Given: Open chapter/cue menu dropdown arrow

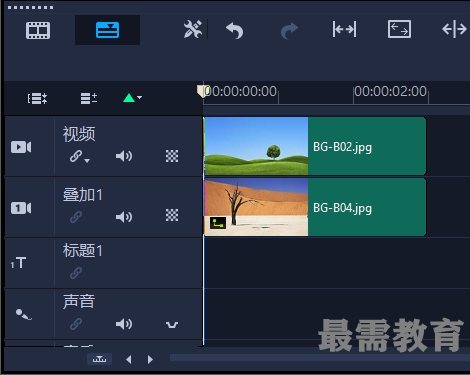Looking at the screenshot, I should (140, 98).
